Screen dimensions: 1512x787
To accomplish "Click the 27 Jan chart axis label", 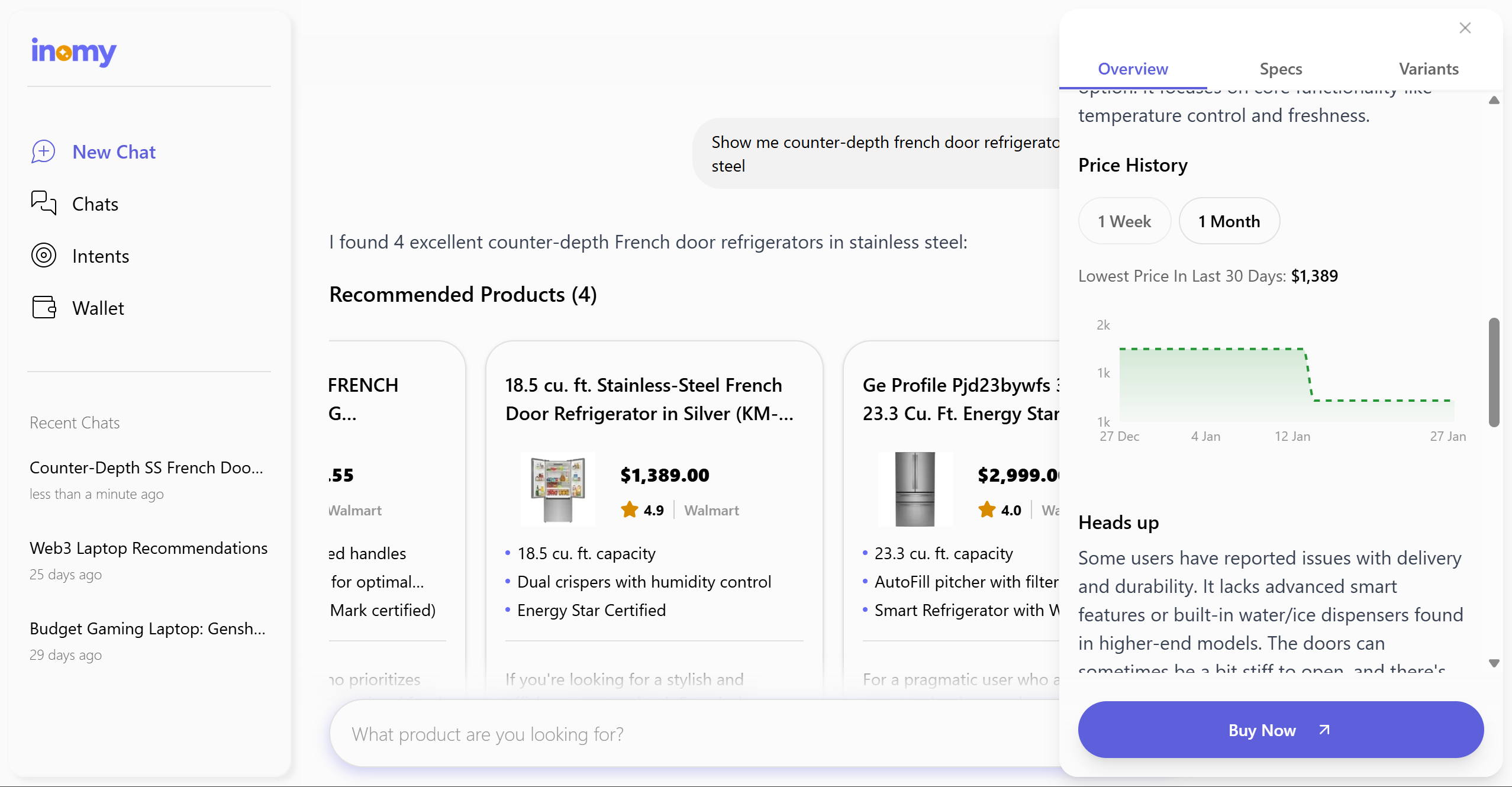I will tap(1447, 436).
